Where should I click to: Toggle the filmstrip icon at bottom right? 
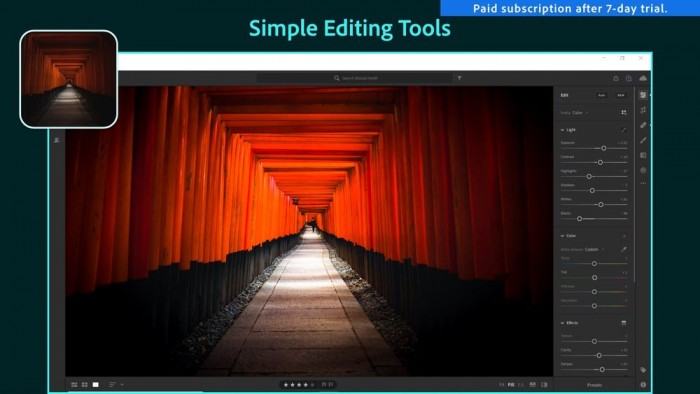[x=533, y=385]
